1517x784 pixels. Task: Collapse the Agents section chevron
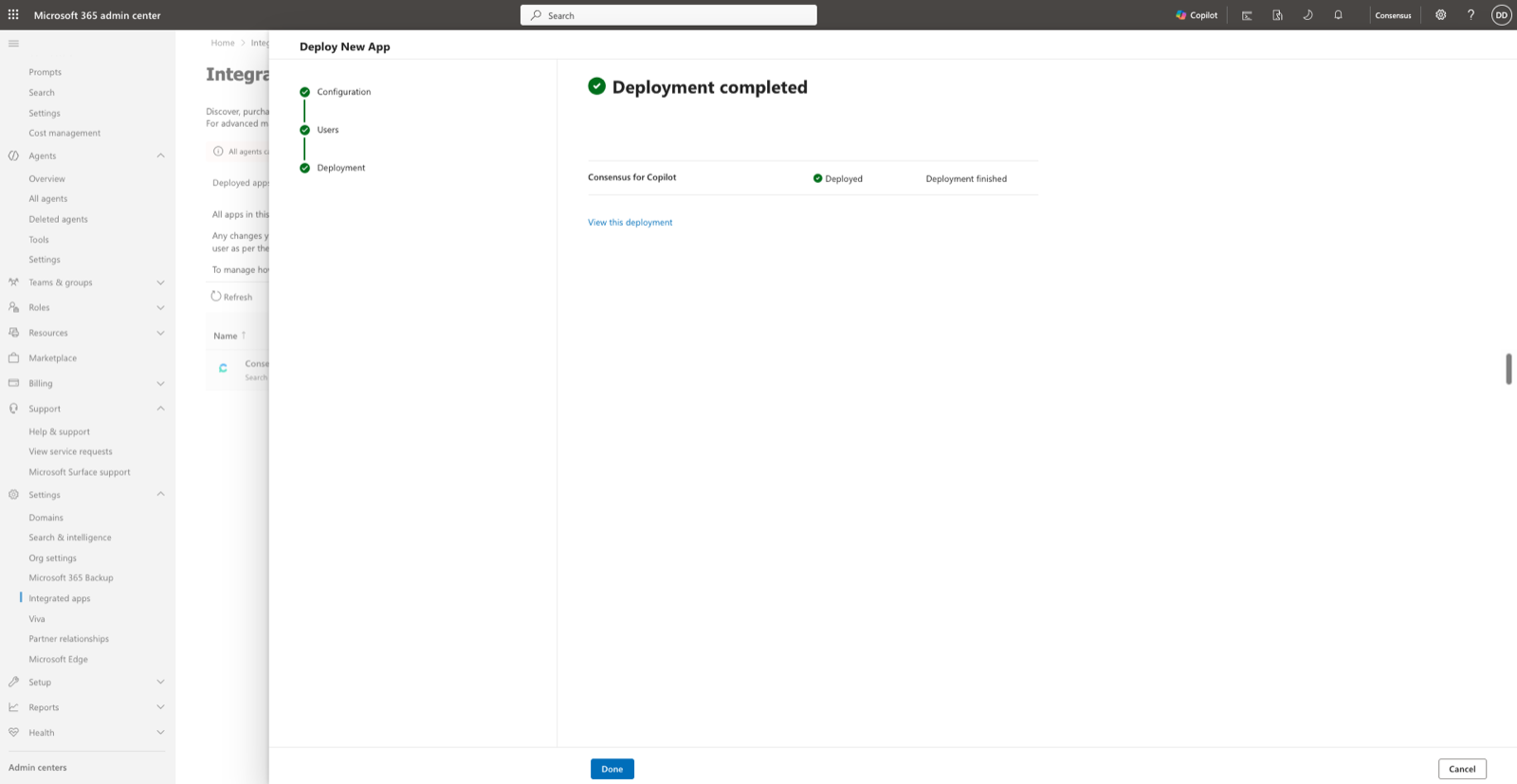(x=160, y=155)
